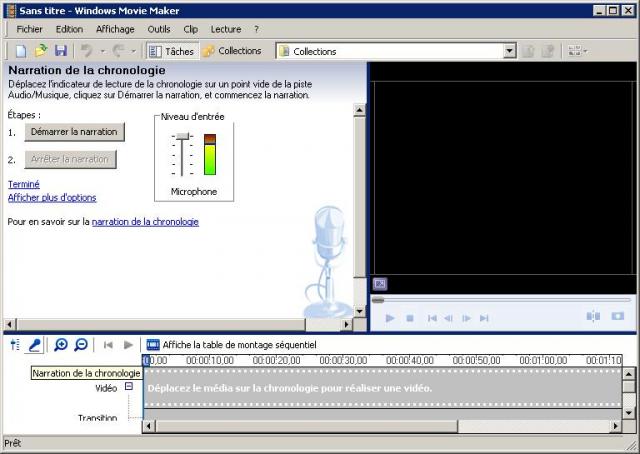This screenshot has width=640, height=454.
Task: Click the timeline playhead at start
Action: 146,361
